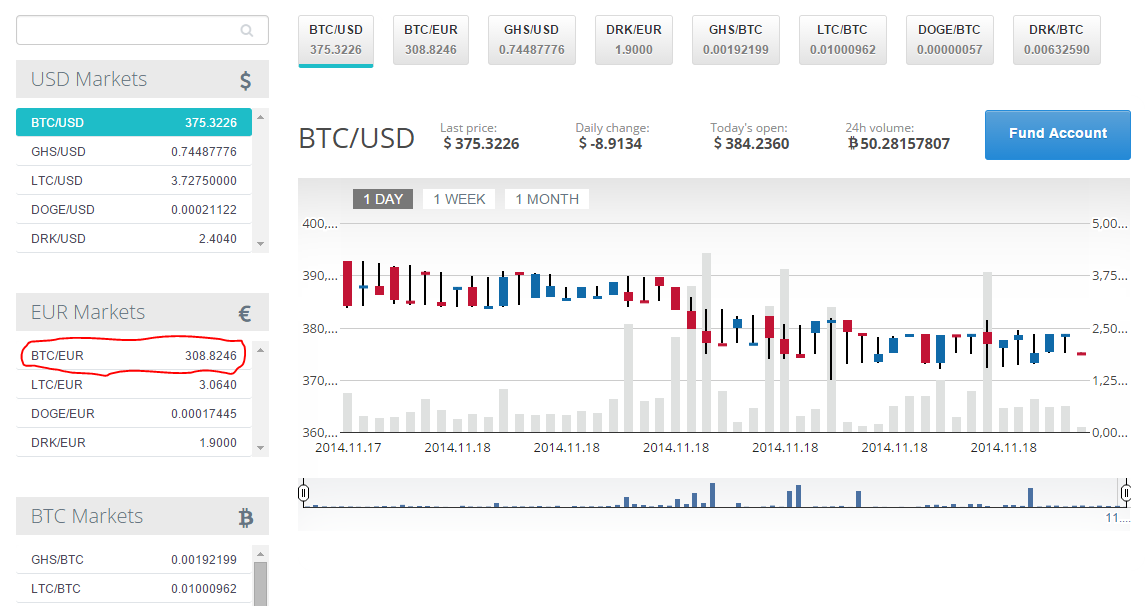This screenshot has width=1147, height=606.
Task: Click the Daily change value $ -8.9134
Action: pos(610,143)
